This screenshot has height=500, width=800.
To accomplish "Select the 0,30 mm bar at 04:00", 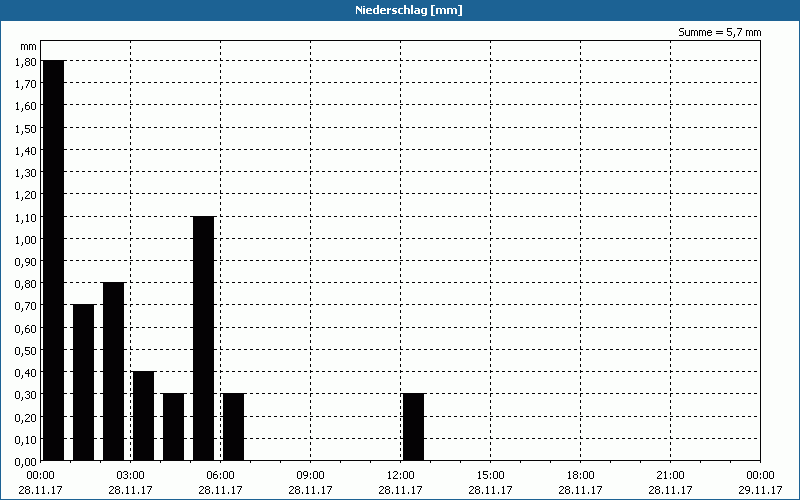I will (x=173, y=427).
